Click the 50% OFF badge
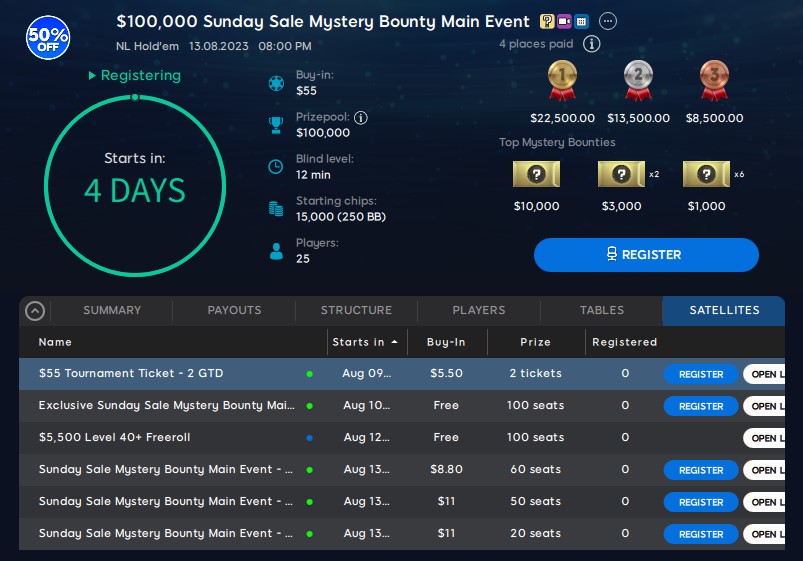 pyautogui.click(x=47, y=38)
